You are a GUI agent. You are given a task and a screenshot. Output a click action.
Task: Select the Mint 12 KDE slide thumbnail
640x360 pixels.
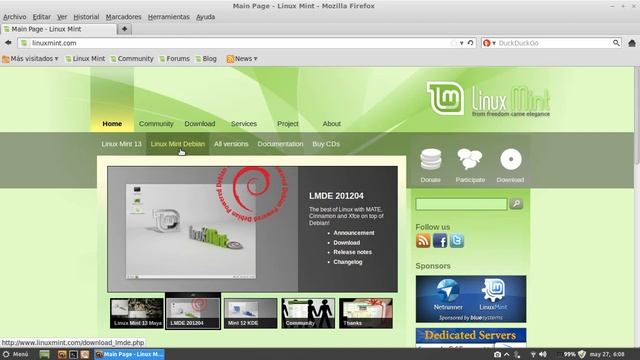pyautogui.click(x=250, y=313)
